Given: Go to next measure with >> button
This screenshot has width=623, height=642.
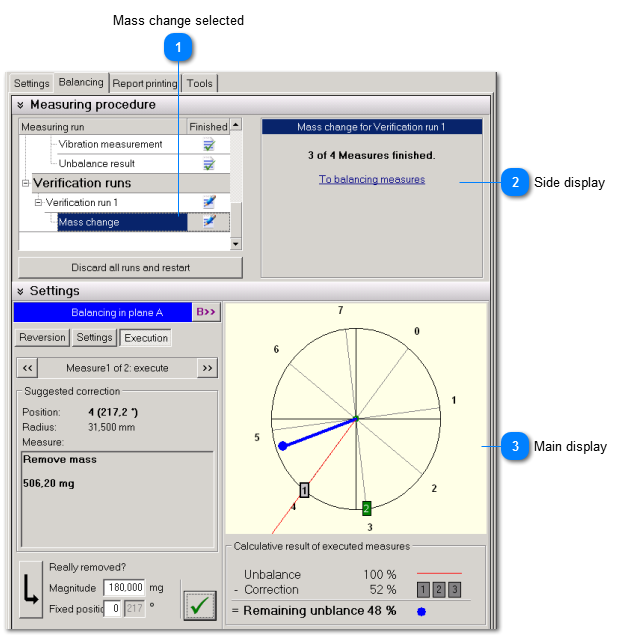Looking at the screenshot, I should (206, 367).
